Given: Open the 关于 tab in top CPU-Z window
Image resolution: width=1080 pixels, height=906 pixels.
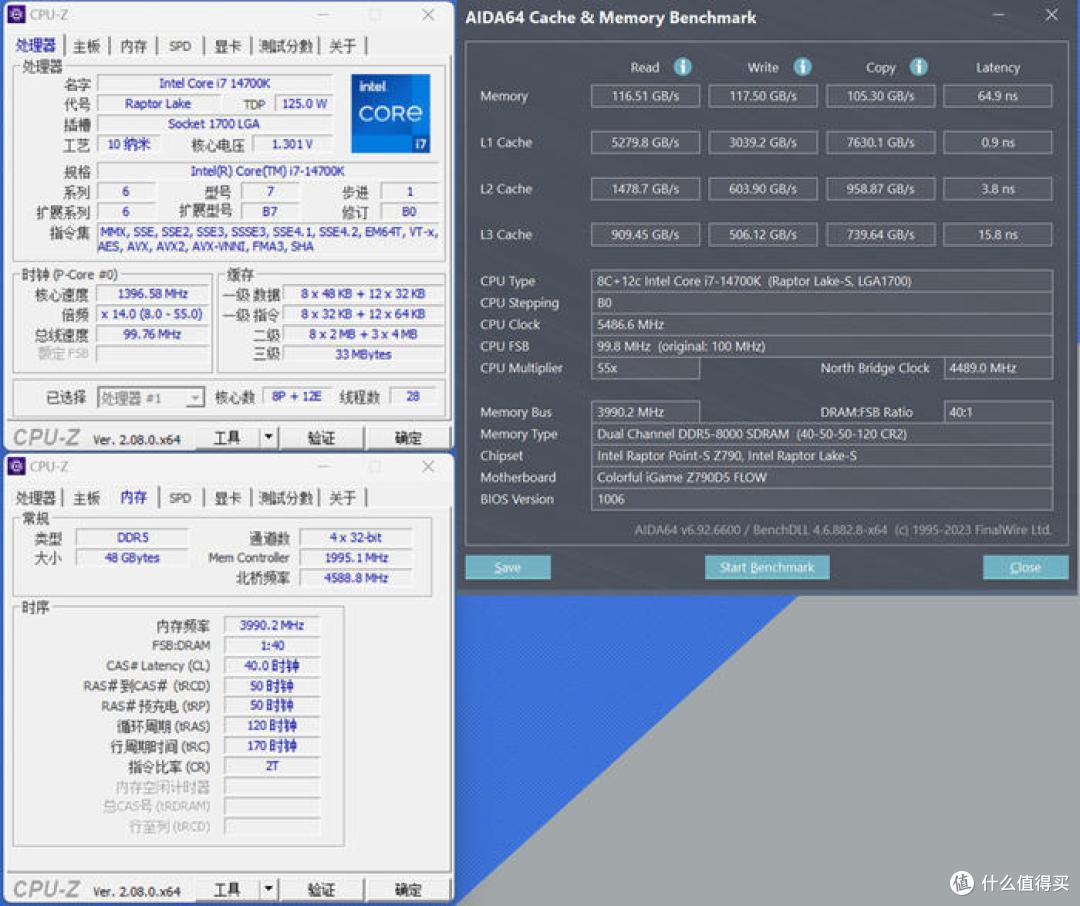Looking at the screenshot, I should tap(342, 46).
